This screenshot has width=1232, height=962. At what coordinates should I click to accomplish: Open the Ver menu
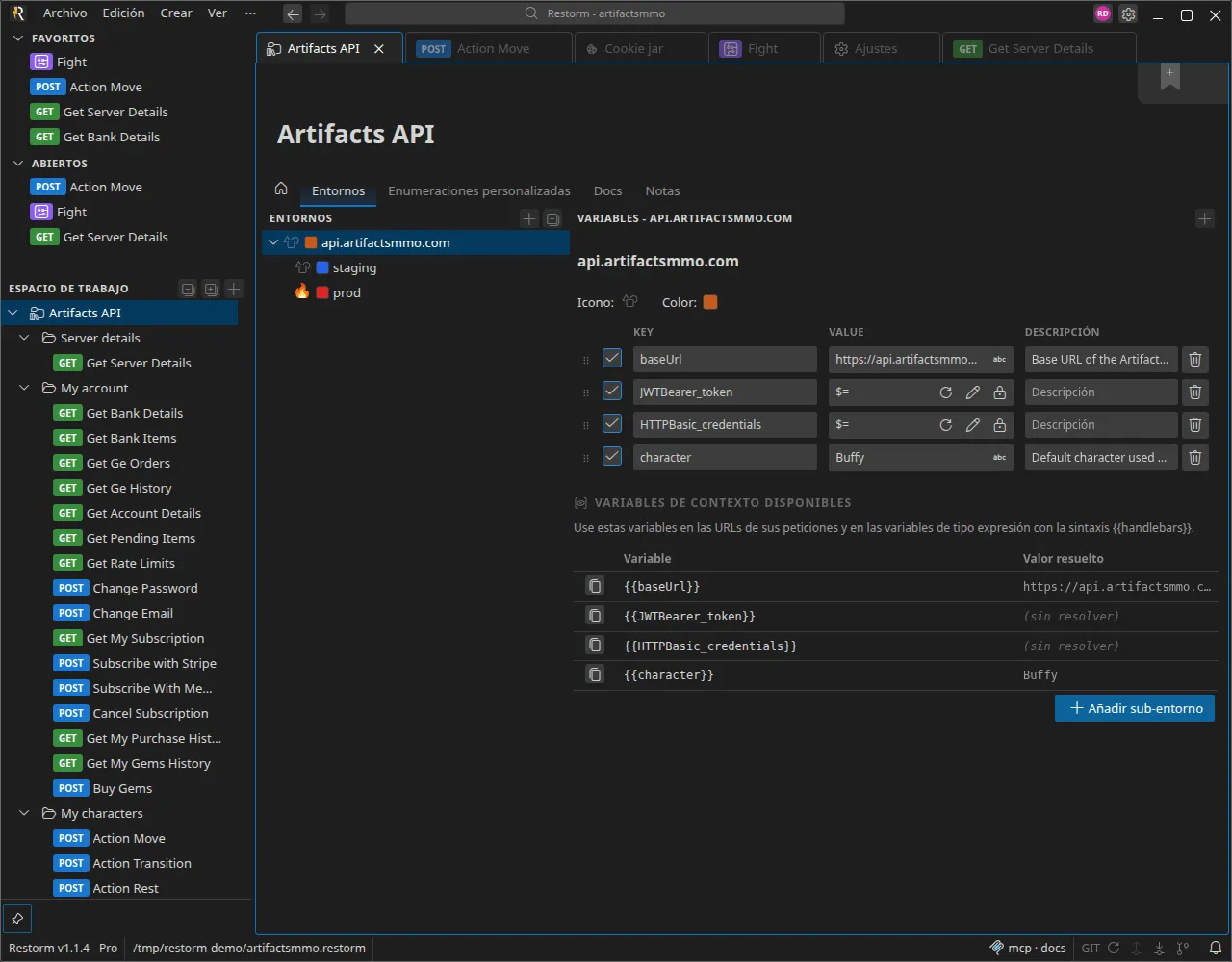[x=218, y=13]
